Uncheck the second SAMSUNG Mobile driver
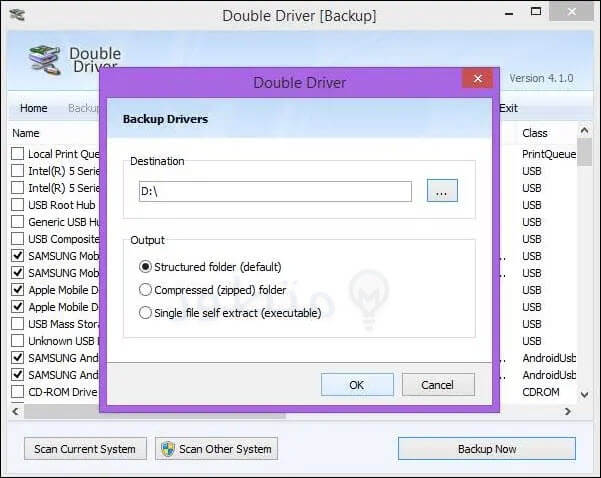601x478 pixels. pyautogui.click(x=17, y=273)
